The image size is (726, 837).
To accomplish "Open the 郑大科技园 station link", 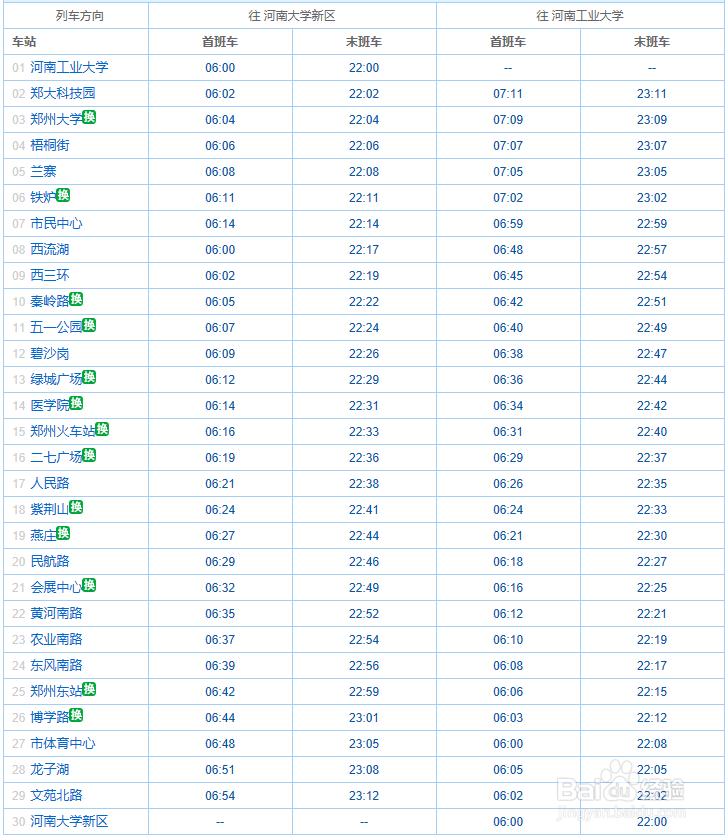I will coord(63,93).
